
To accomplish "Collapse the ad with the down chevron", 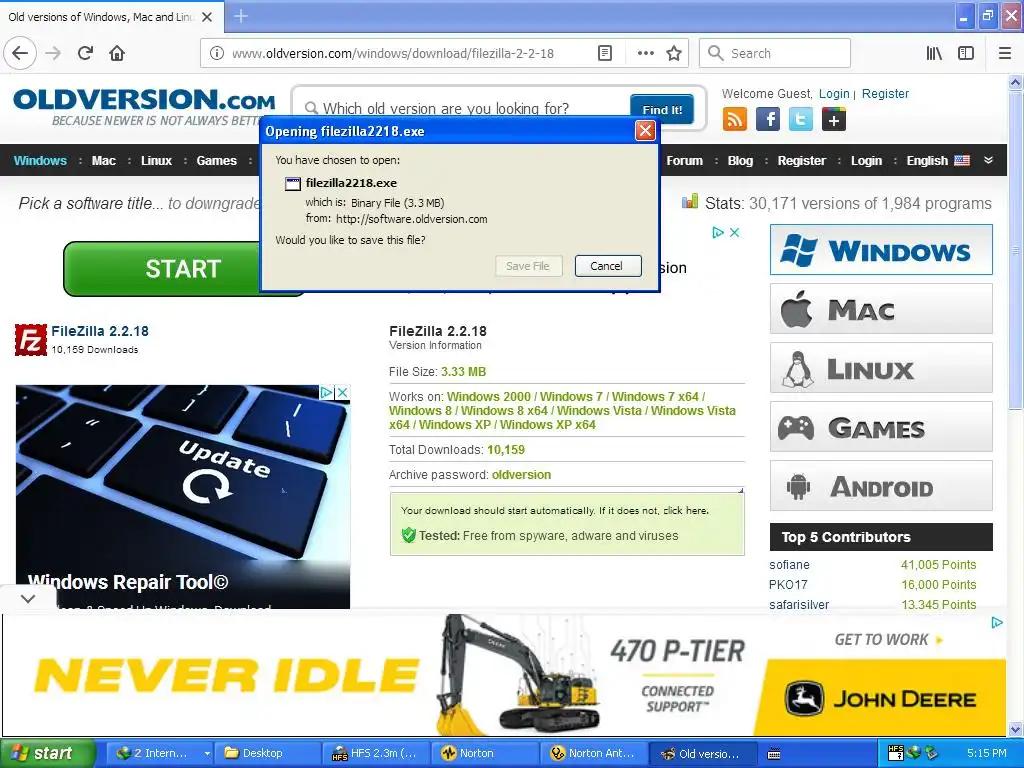I will point(28,598).
